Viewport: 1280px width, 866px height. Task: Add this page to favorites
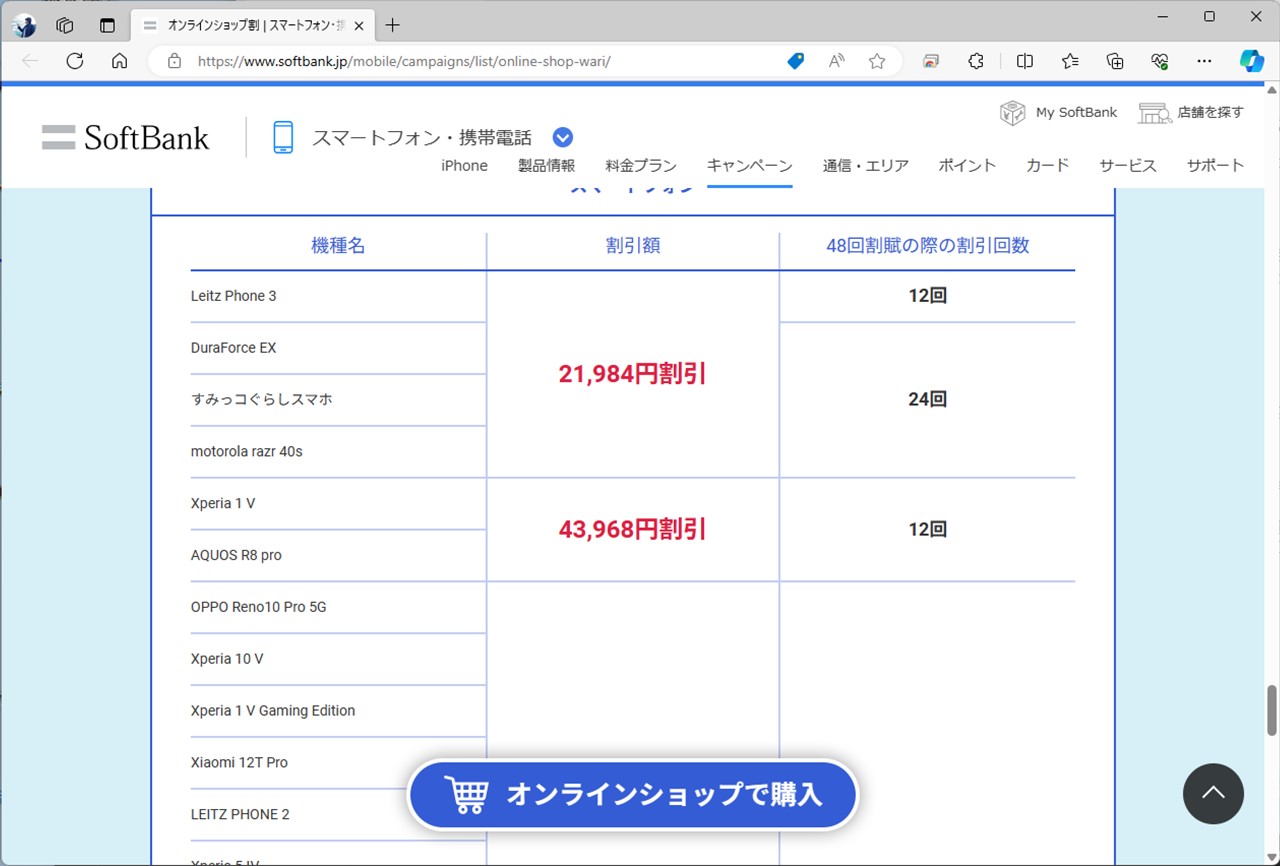[877, 61]
